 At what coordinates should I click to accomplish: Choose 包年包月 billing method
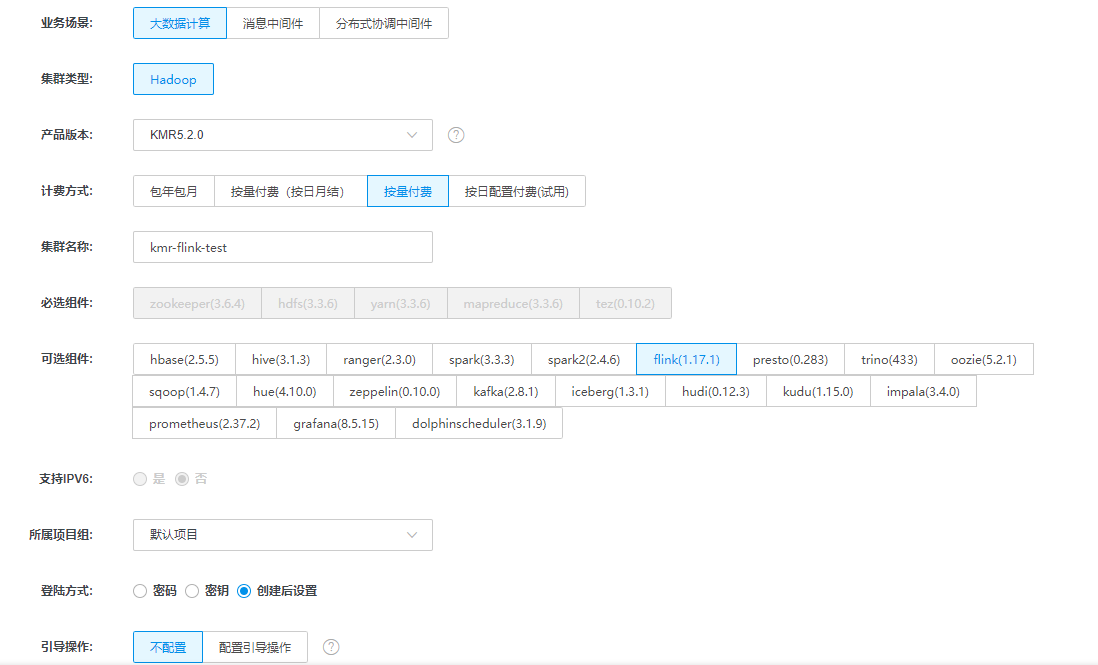174,191
